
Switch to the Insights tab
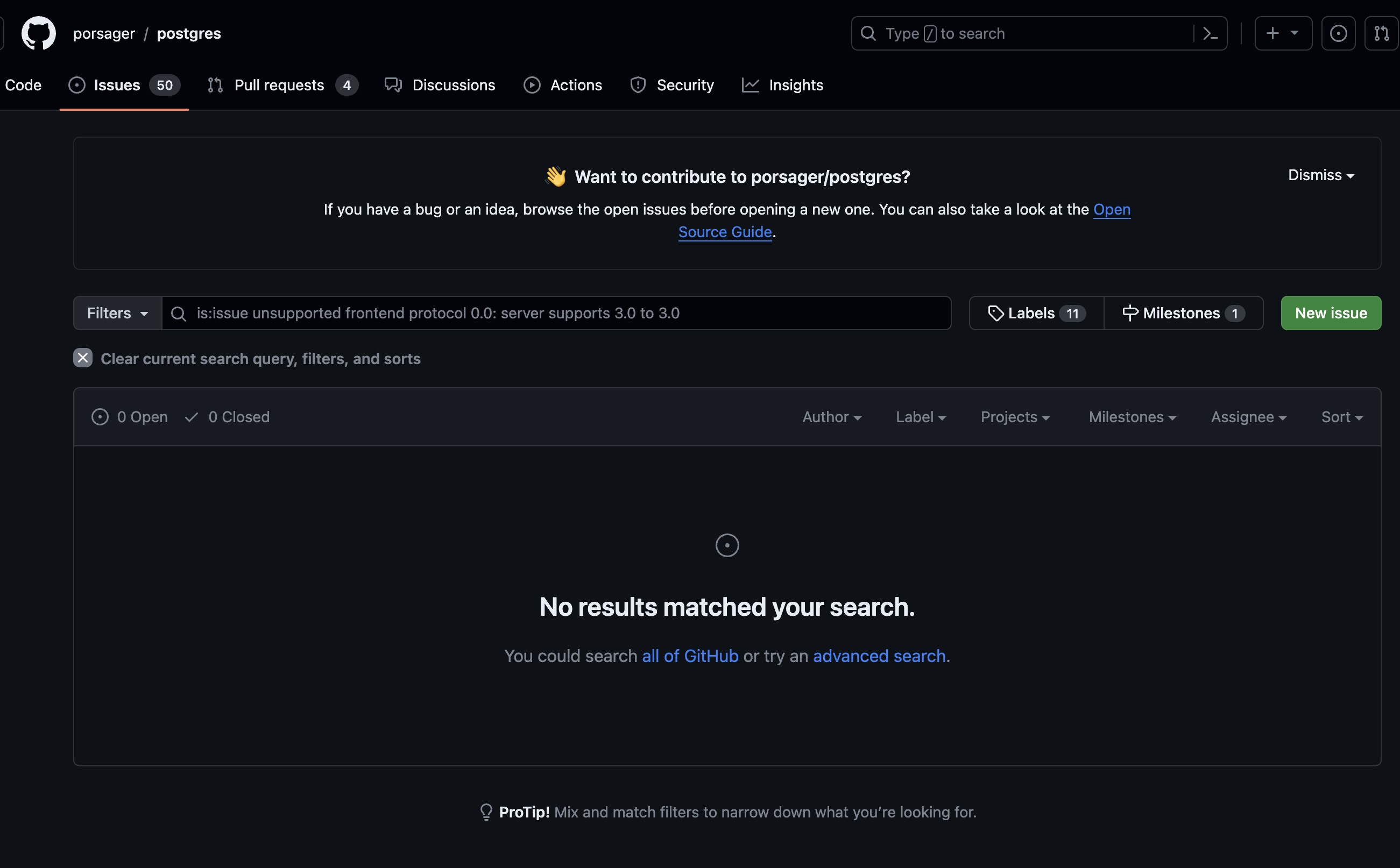point(782,85)
